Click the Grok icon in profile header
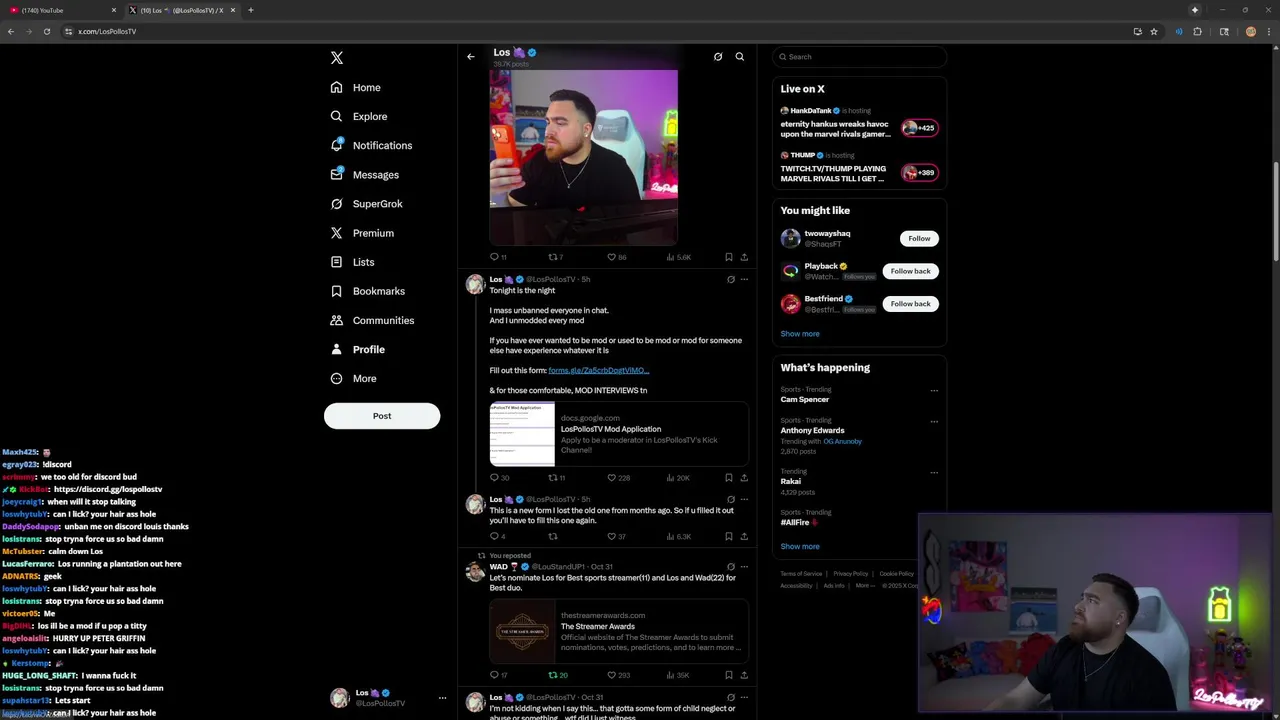The image size is (1280, 720). pos(718,57)
